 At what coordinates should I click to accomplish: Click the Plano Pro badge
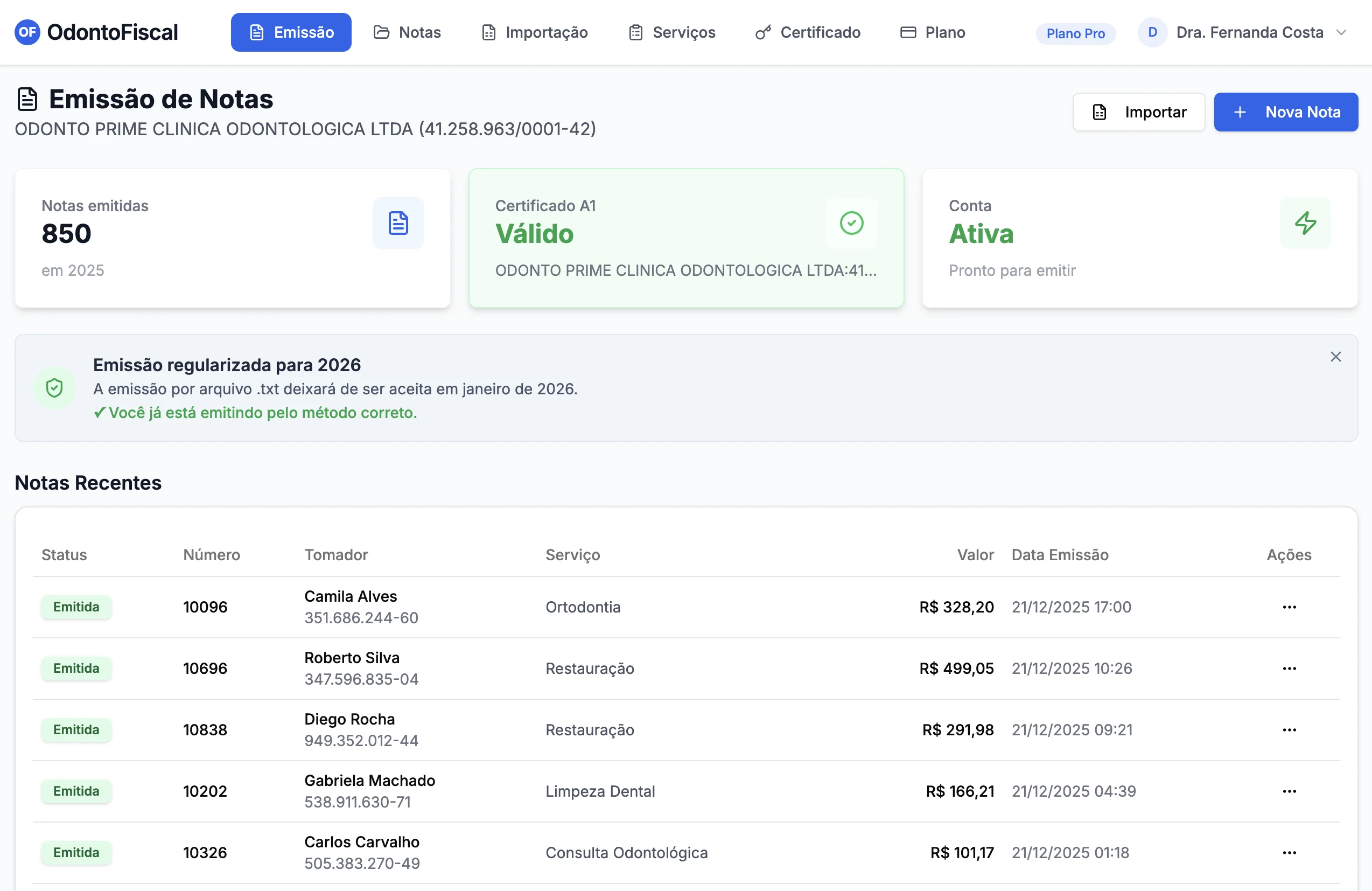click(x=1075, y=33)
